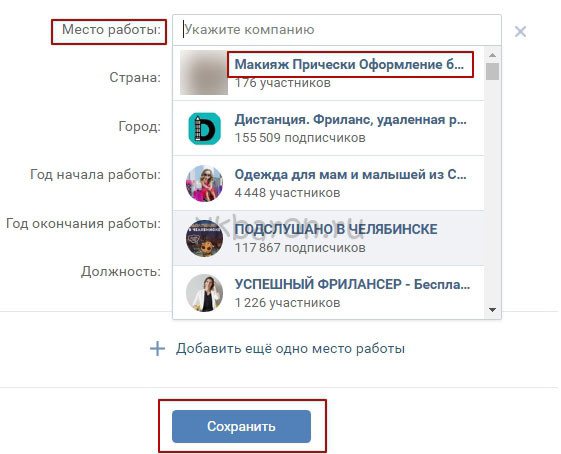Click the dropdown list scroll down arrow

(493, 310)
